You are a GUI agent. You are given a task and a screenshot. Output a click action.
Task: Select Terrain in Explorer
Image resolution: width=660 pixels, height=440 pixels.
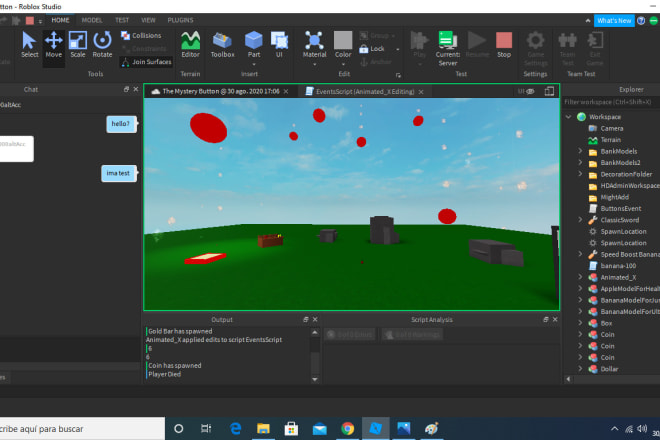pyautogui.click(x=610, y=140)
